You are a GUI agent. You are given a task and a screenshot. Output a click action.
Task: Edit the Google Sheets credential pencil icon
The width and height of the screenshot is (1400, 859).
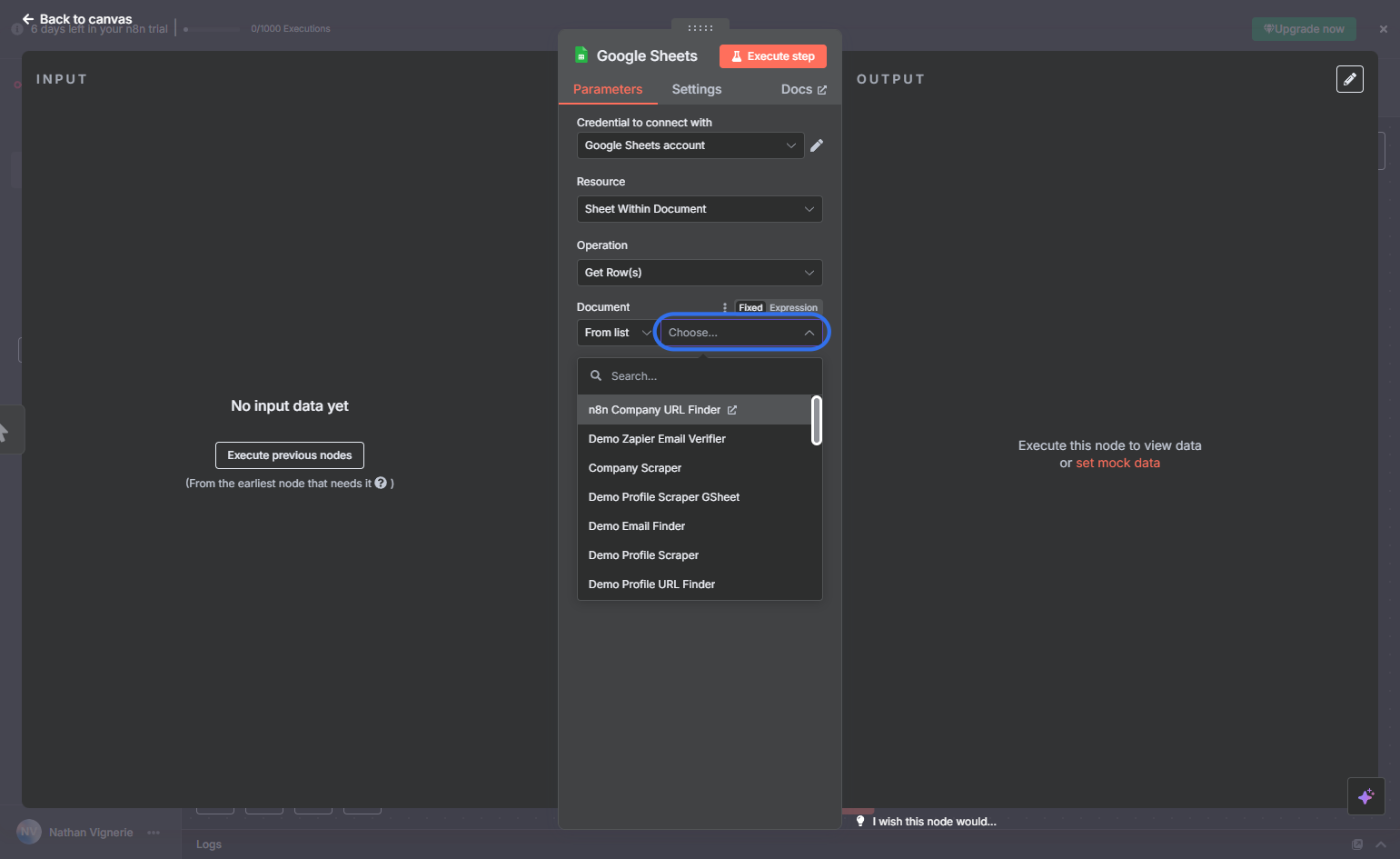(817, 145)
